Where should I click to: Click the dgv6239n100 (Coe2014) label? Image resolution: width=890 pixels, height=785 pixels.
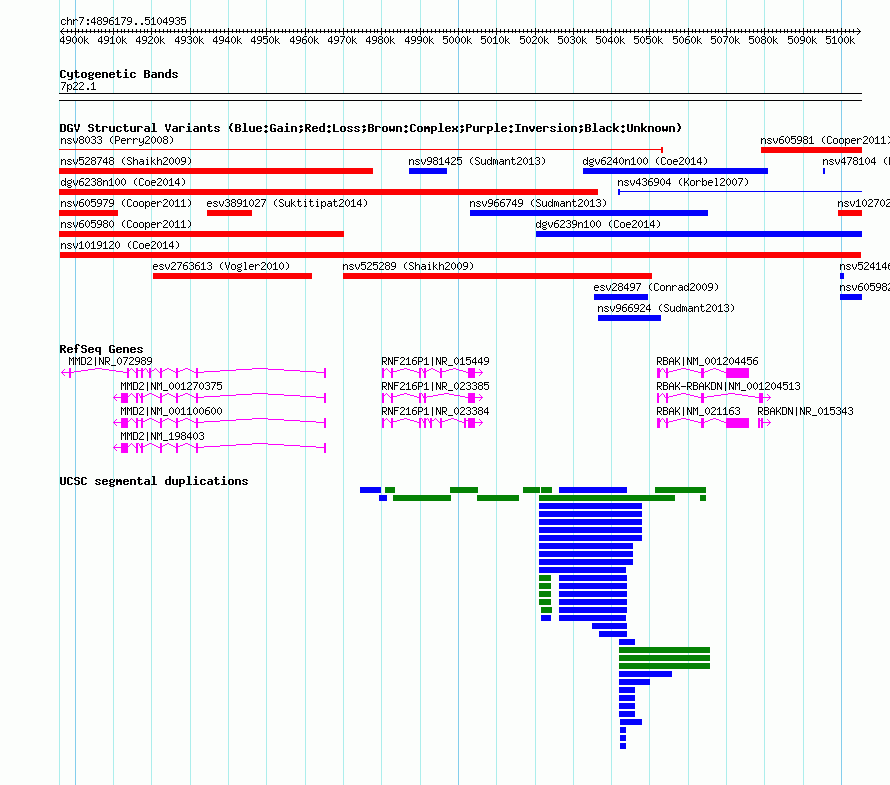pos(598,224)
